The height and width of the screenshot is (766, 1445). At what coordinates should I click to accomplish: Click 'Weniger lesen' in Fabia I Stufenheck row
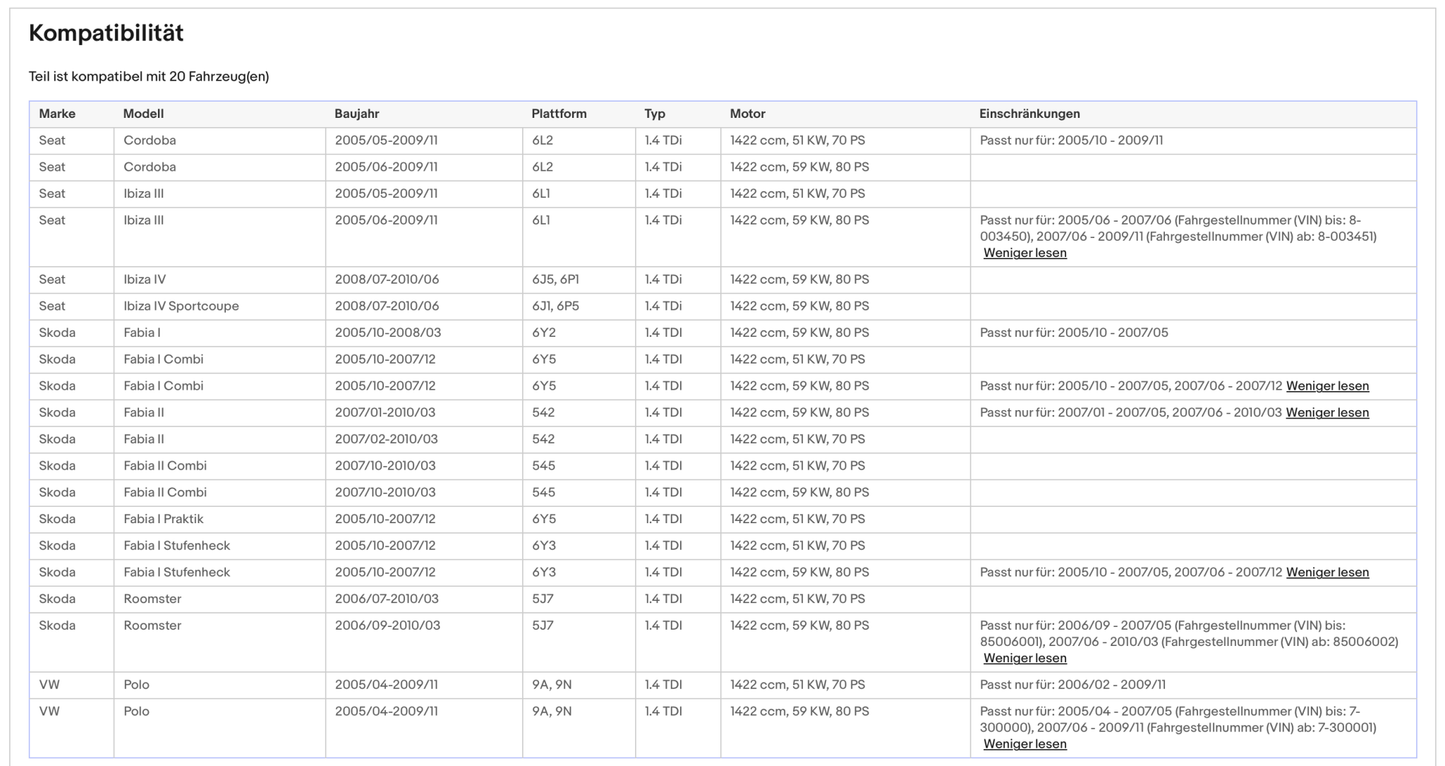[1327, 573]
